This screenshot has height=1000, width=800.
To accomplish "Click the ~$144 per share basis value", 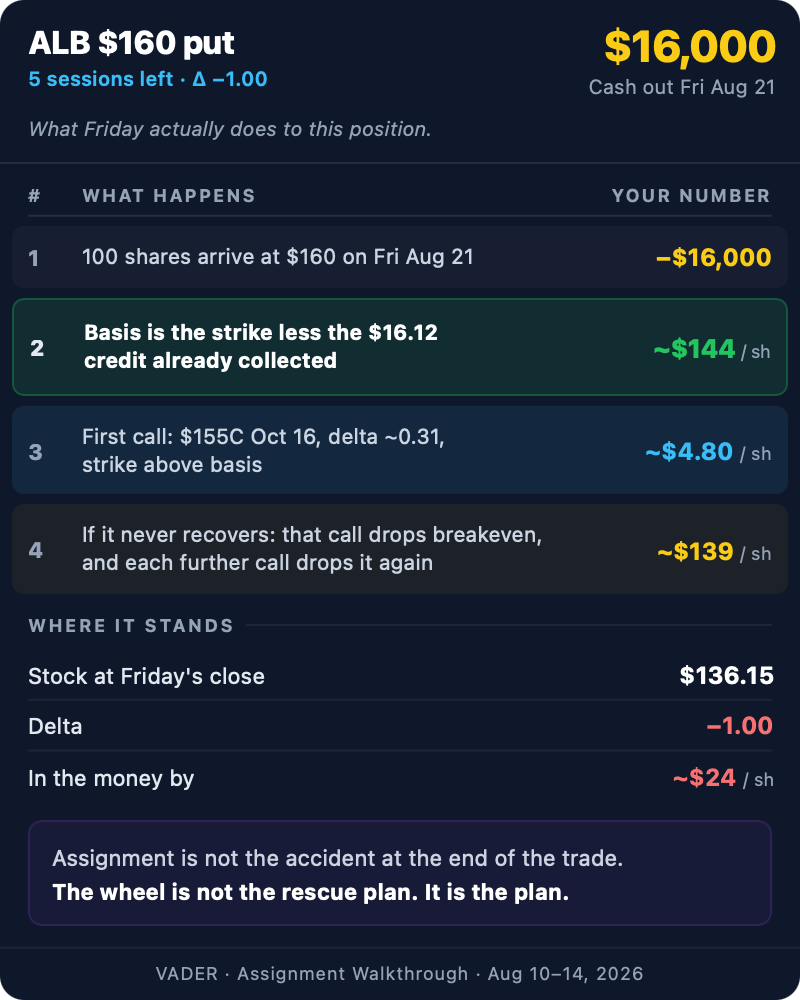I will (x=711, y=349).
